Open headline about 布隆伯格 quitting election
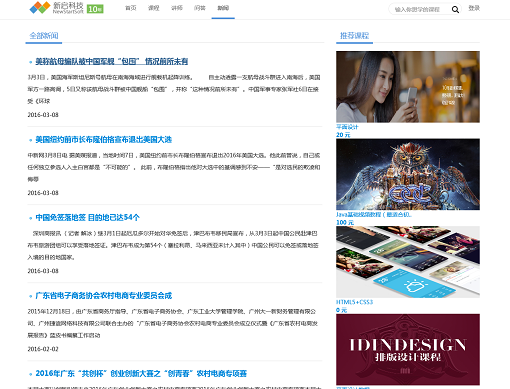The width and height of the screenshot is (510, 389). coord(104,140)
